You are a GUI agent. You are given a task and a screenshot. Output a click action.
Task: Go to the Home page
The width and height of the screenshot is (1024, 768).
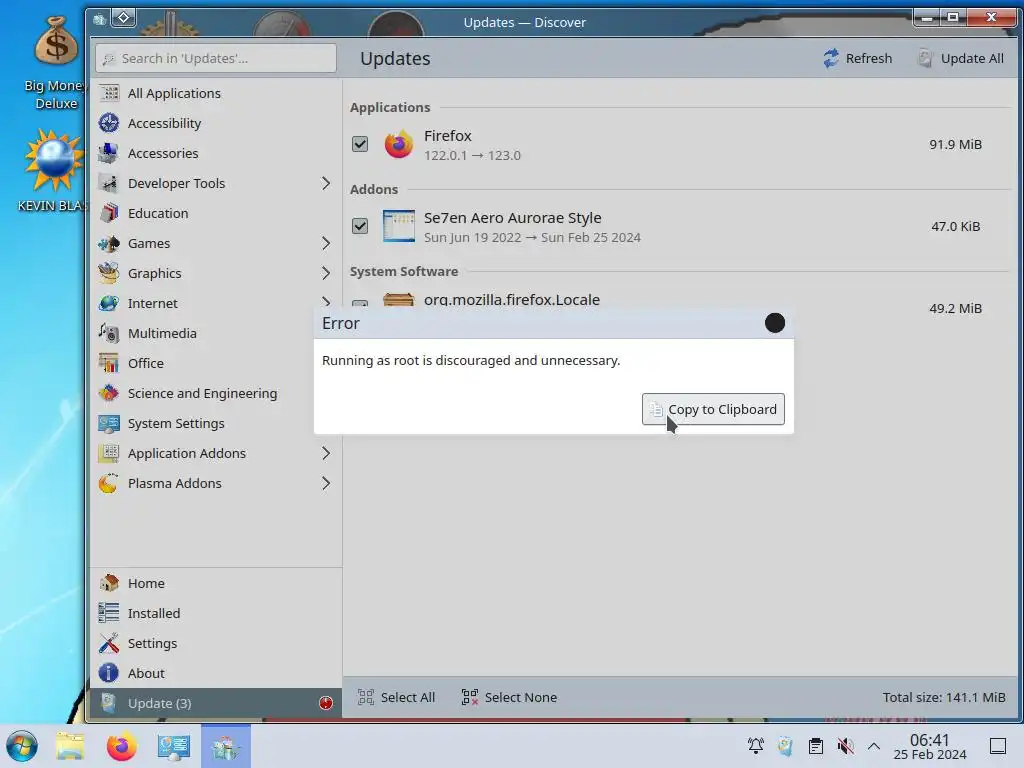tap(216, 583)
